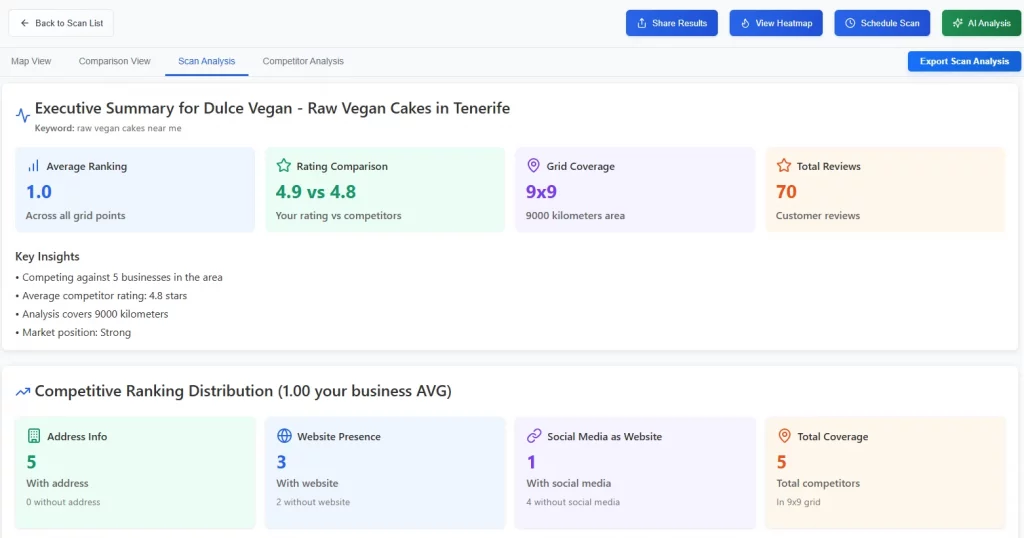Click the Schedule Scan button
Screen dimensions: 1024x538
[882, 23]
